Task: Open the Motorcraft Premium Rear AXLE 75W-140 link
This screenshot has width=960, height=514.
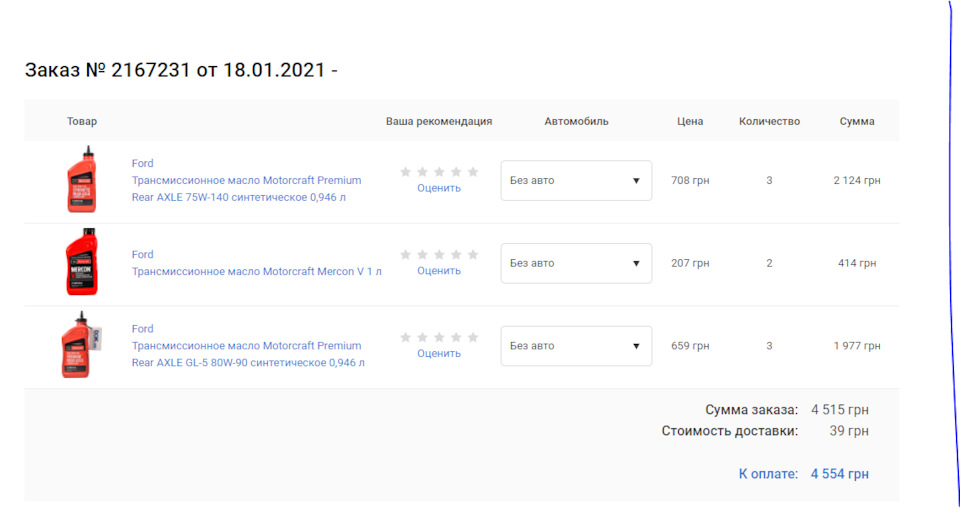Action: [x=246, y=189]
